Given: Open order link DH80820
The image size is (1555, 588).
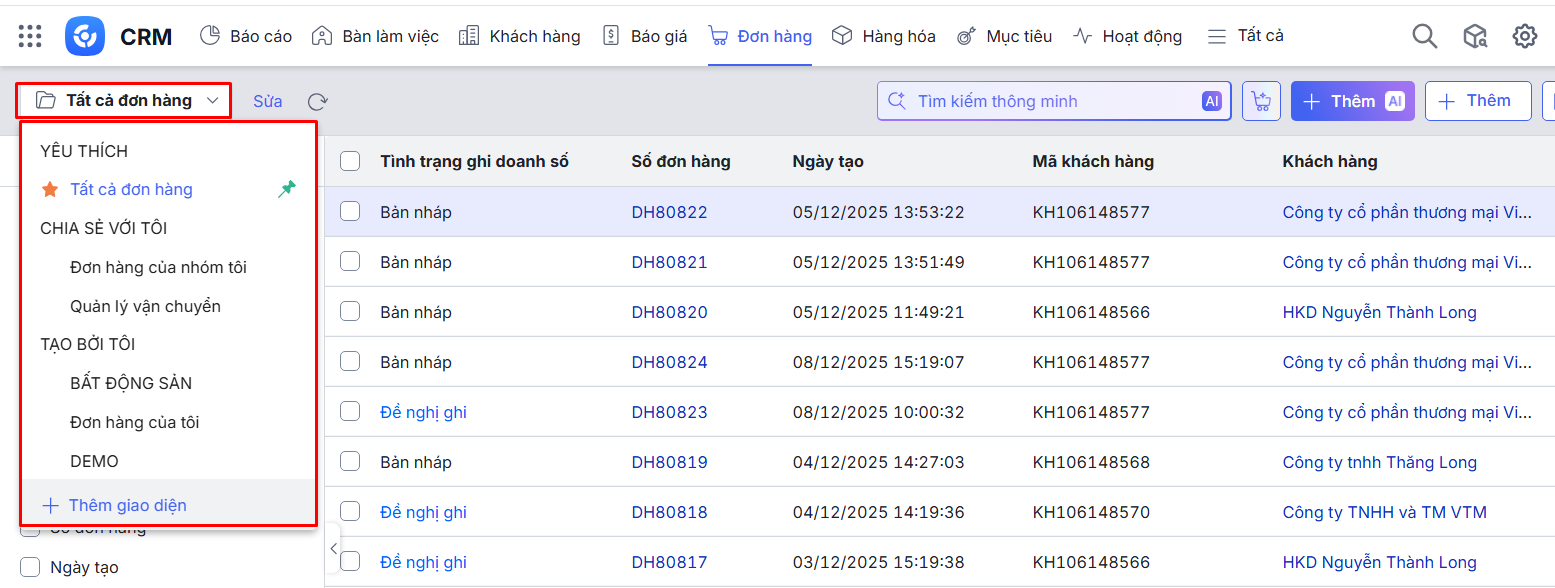Looking at the screenshot, I should 669,312.
